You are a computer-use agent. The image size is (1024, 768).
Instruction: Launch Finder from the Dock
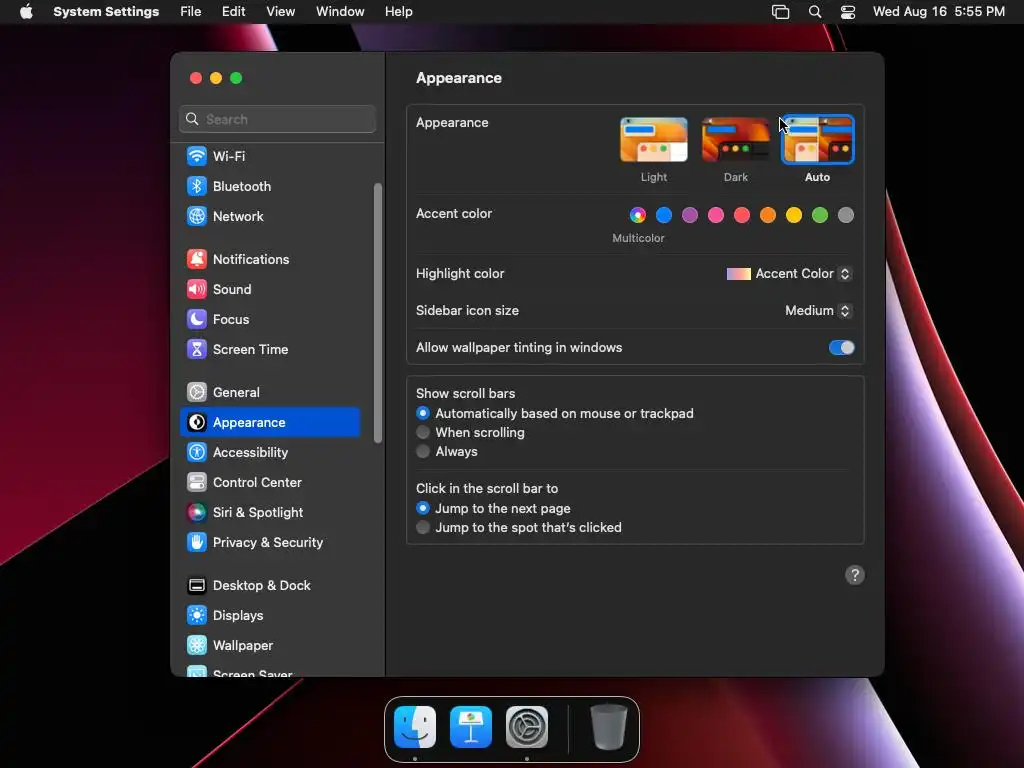pos(415,727)
